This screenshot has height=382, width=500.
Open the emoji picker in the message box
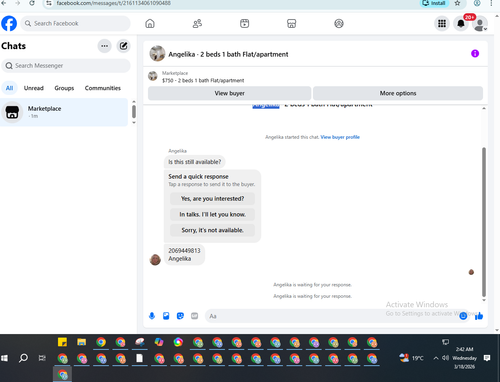[x=463, y=316]
